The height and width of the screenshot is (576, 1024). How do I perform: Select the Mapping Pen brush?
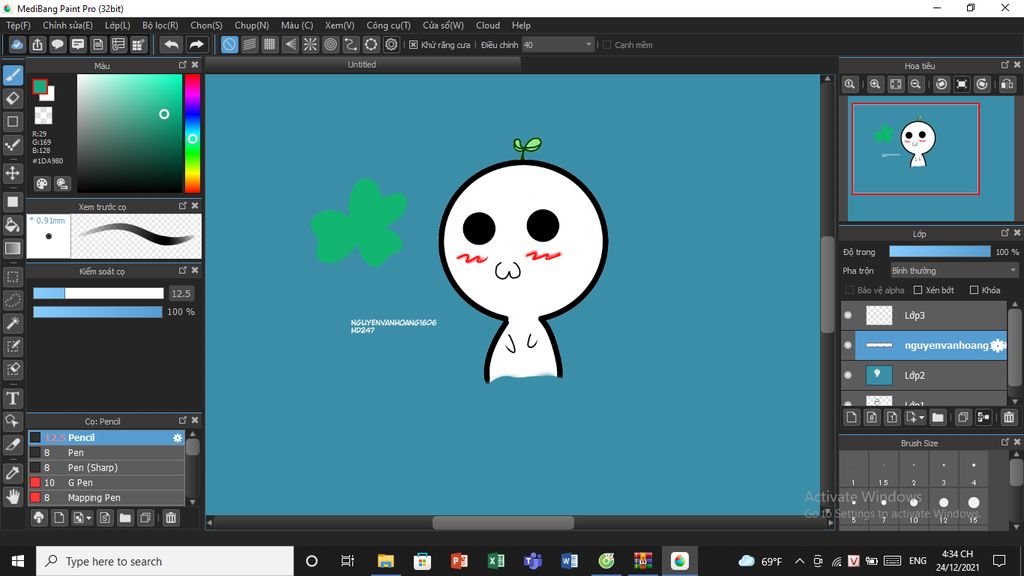tap(106, 498)
